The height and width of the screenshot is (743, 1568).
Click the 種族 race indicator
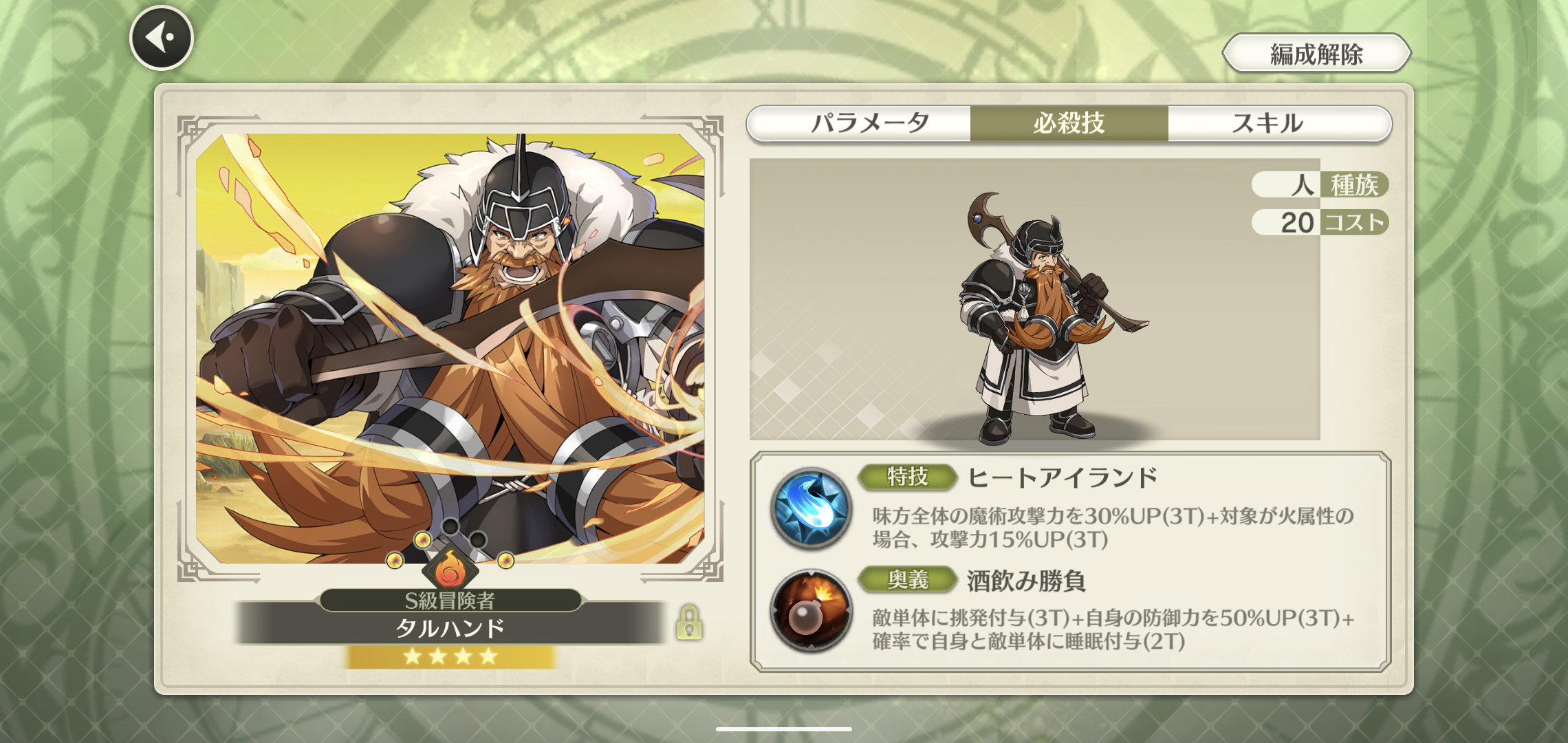point(1320,184)
